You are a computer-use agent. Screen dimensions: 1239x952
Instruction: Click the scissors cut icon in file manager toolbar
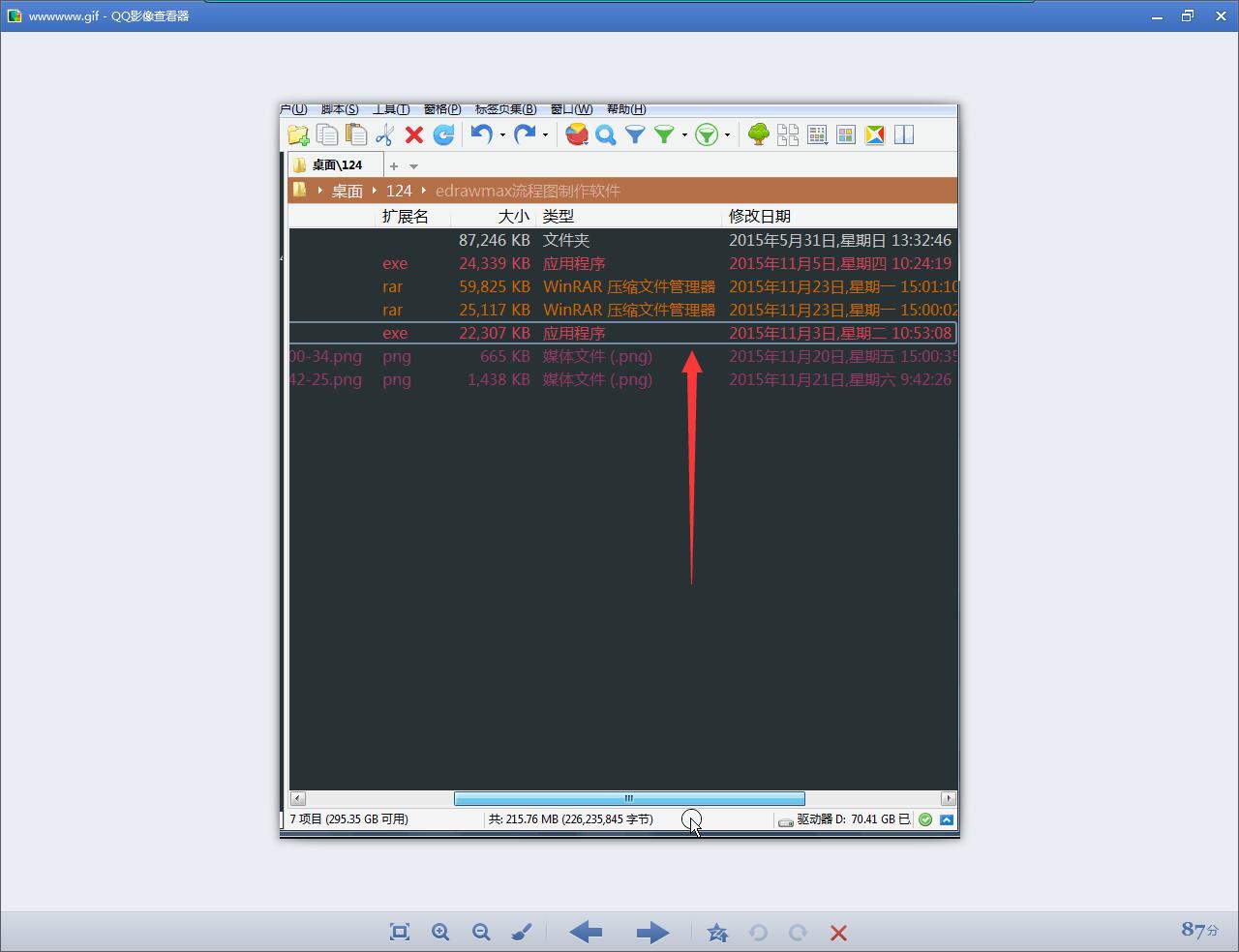(385, 135)
